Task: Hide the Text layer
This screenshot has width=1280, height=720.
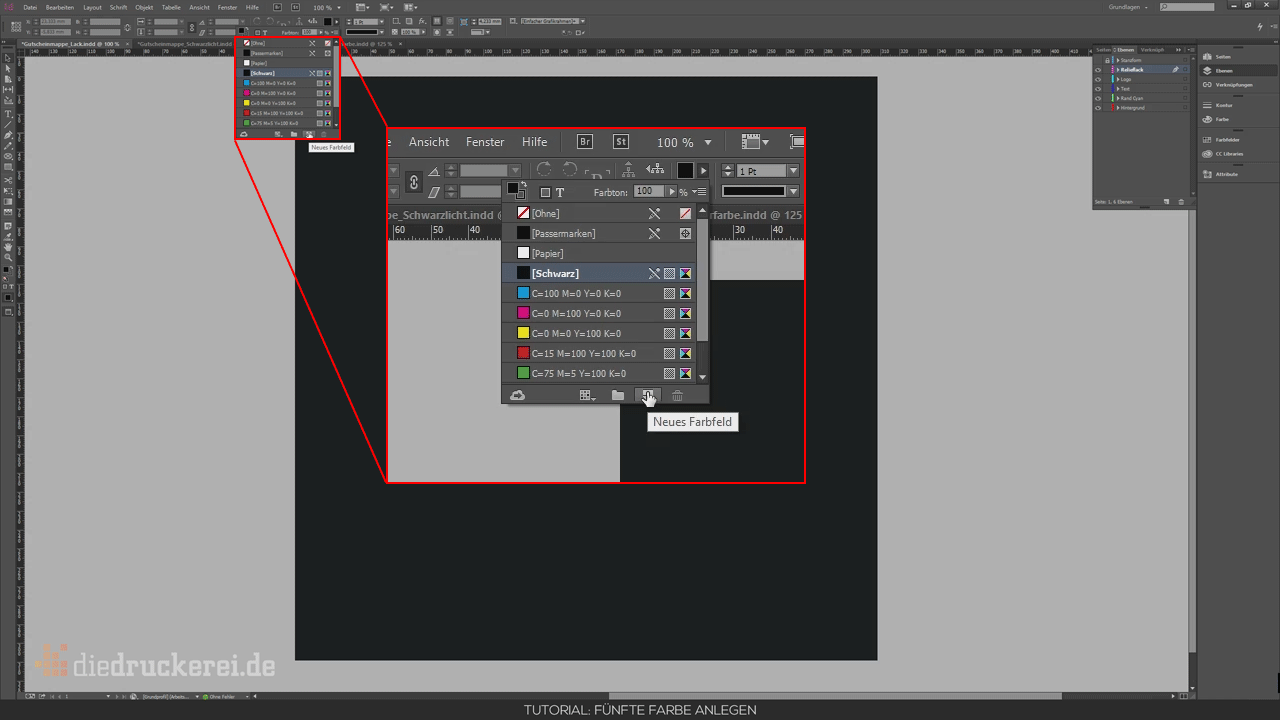Action: pyautogui.click(x=1098, y=89)
